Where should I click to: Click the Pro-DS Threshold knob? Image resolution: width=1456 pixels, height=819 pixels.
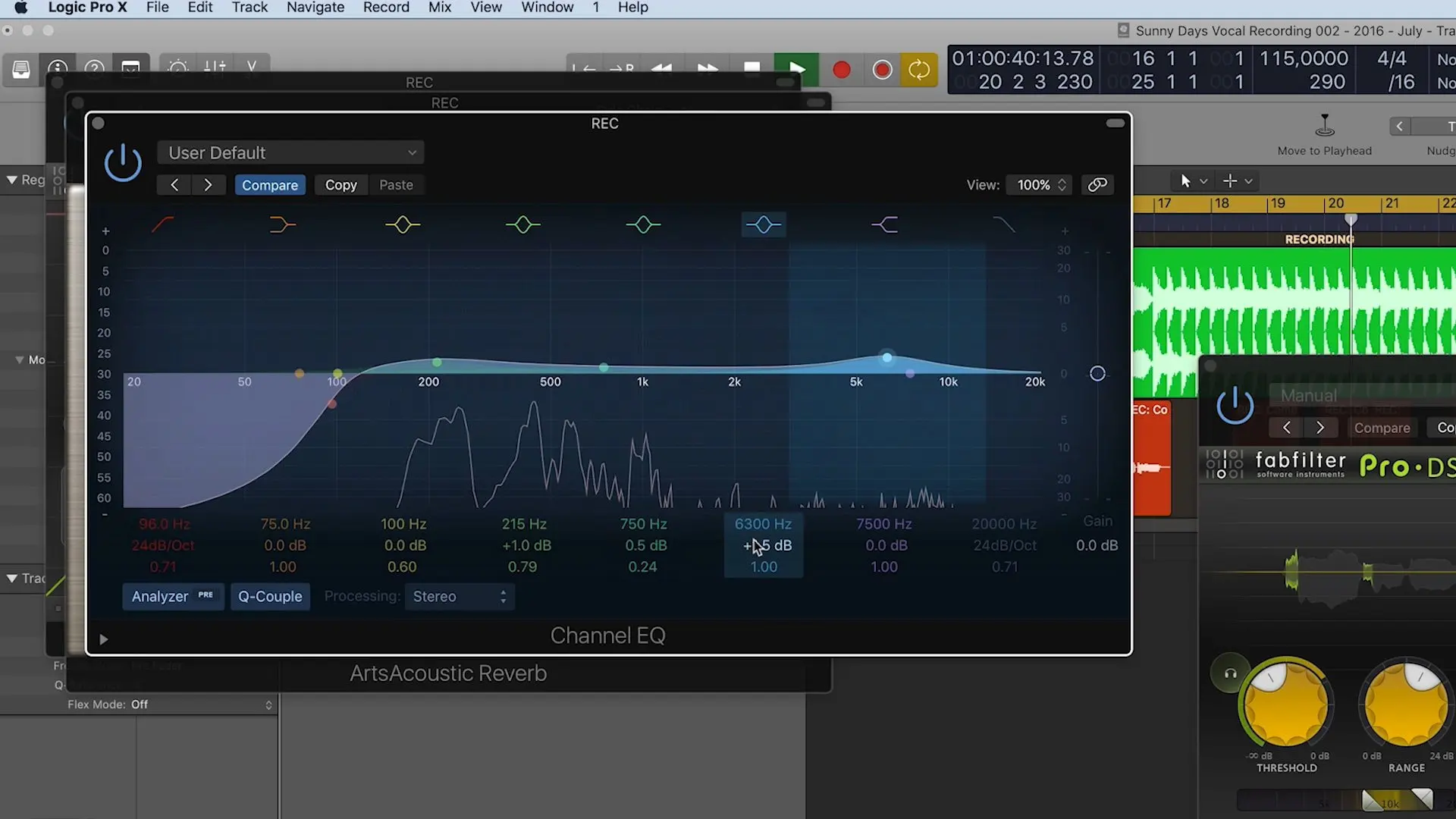(1286, 704)
